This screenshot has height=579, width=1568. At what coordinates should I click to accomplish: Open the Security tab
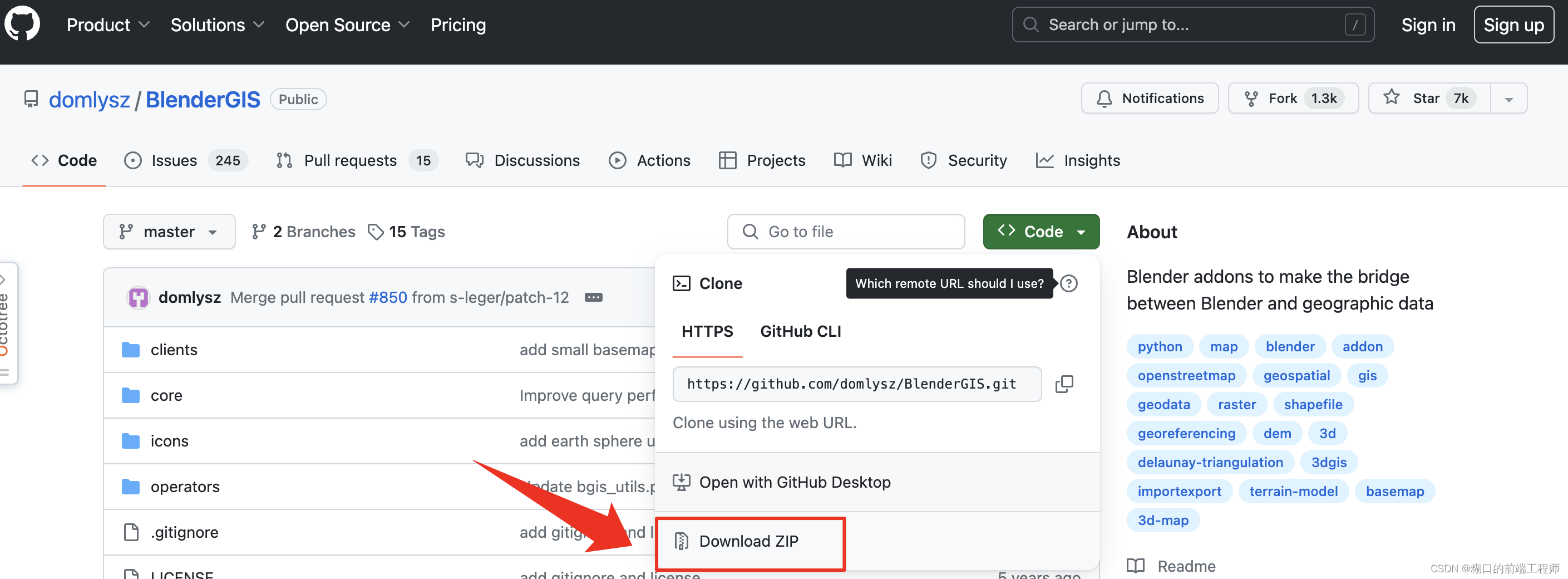(963, 161)
